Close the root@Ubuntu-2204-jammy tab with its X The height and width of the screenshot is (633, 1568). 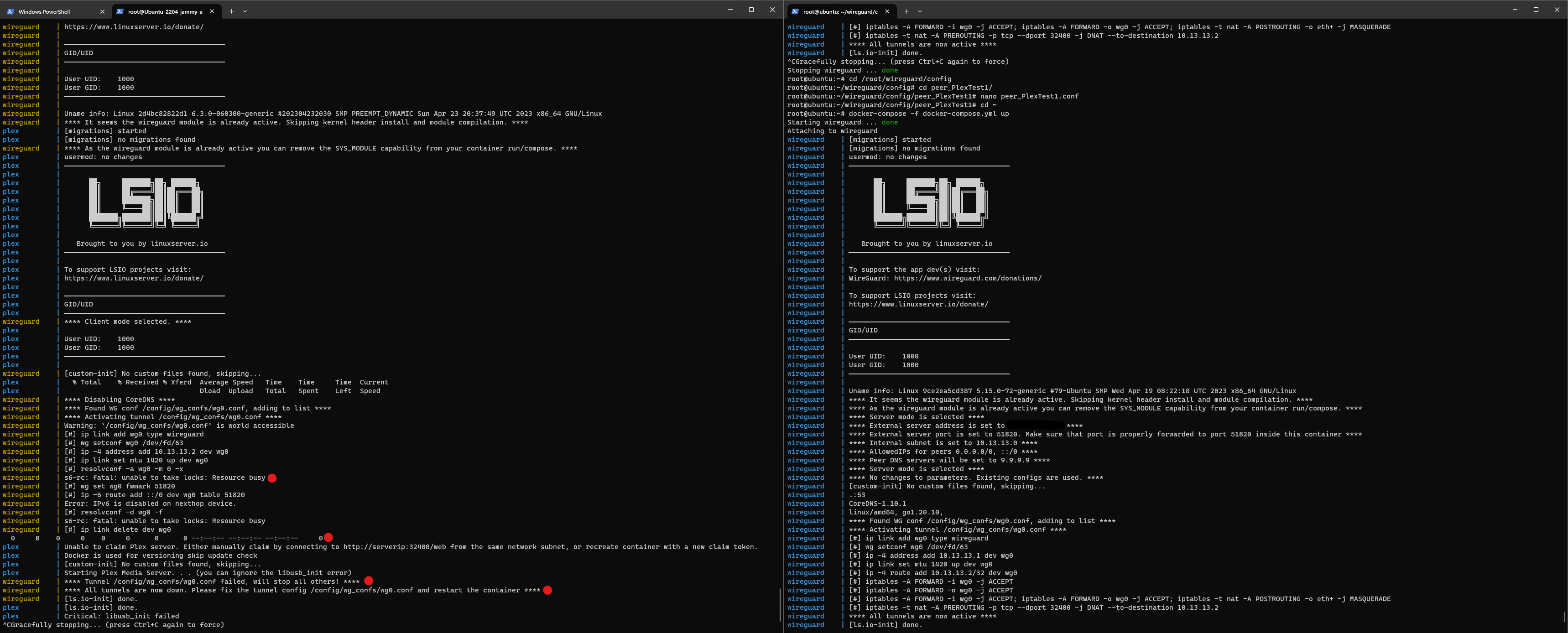point(211,11)
